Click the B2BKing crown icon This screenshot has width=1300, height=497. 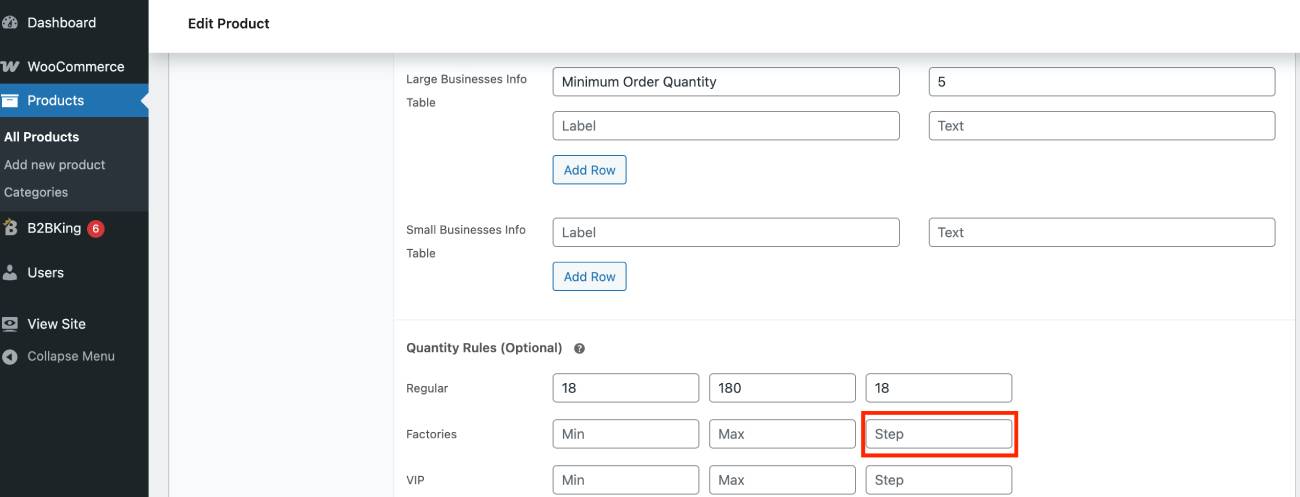click(x=10, y=228)
